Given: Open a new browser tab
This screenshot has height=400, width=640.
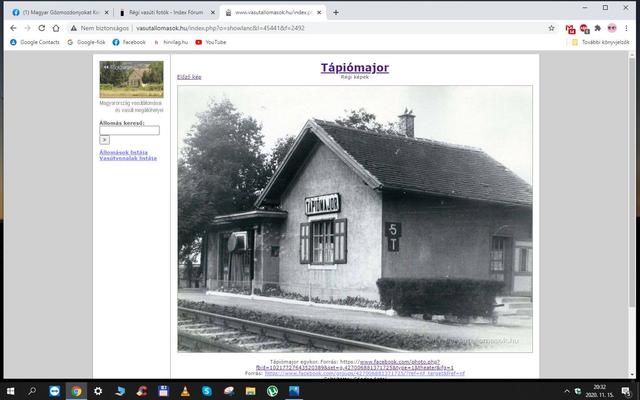Looking at the screenshot, I should point(336,13).
